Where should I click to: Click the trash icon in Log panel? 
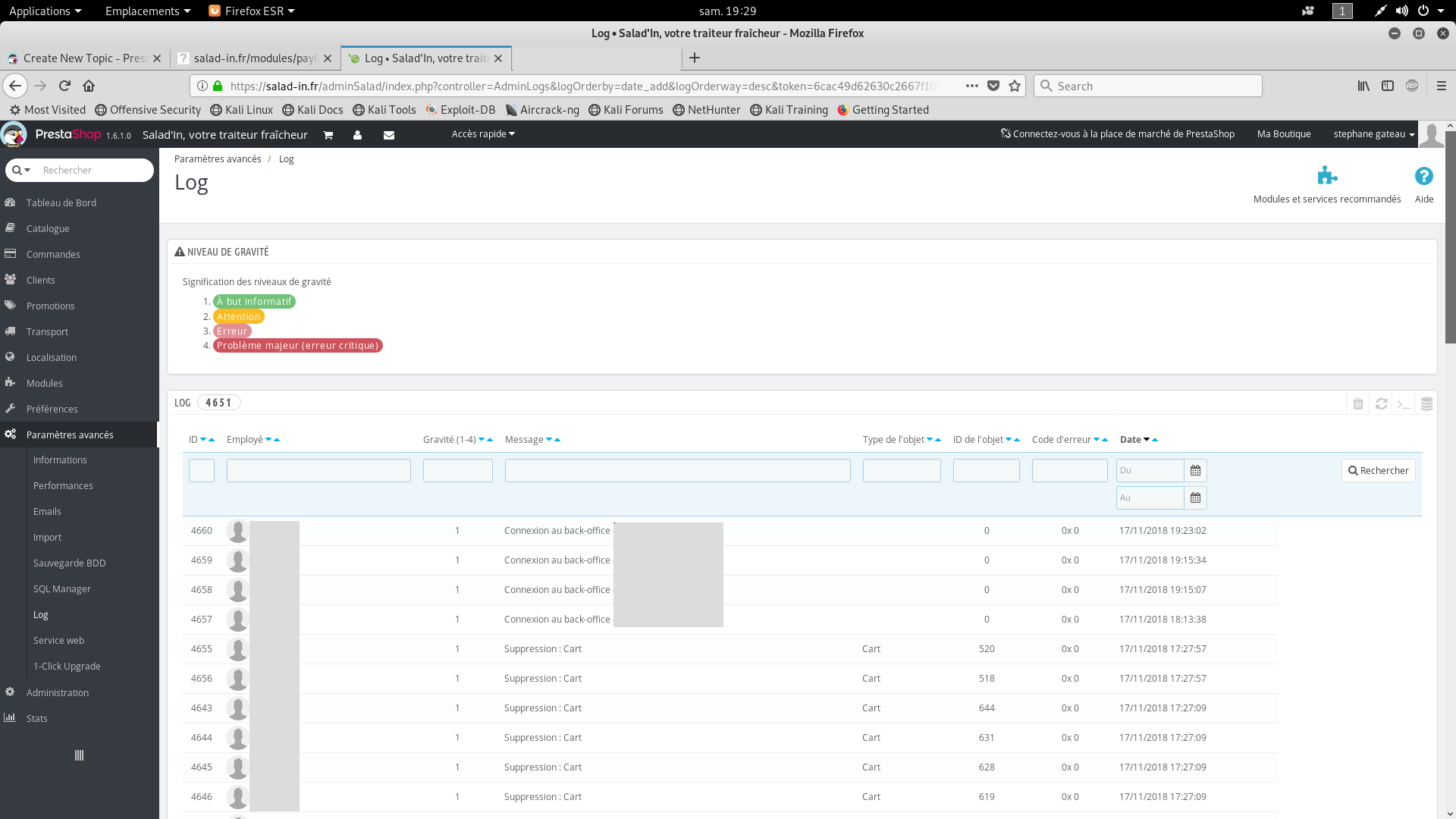[1358, 403]
